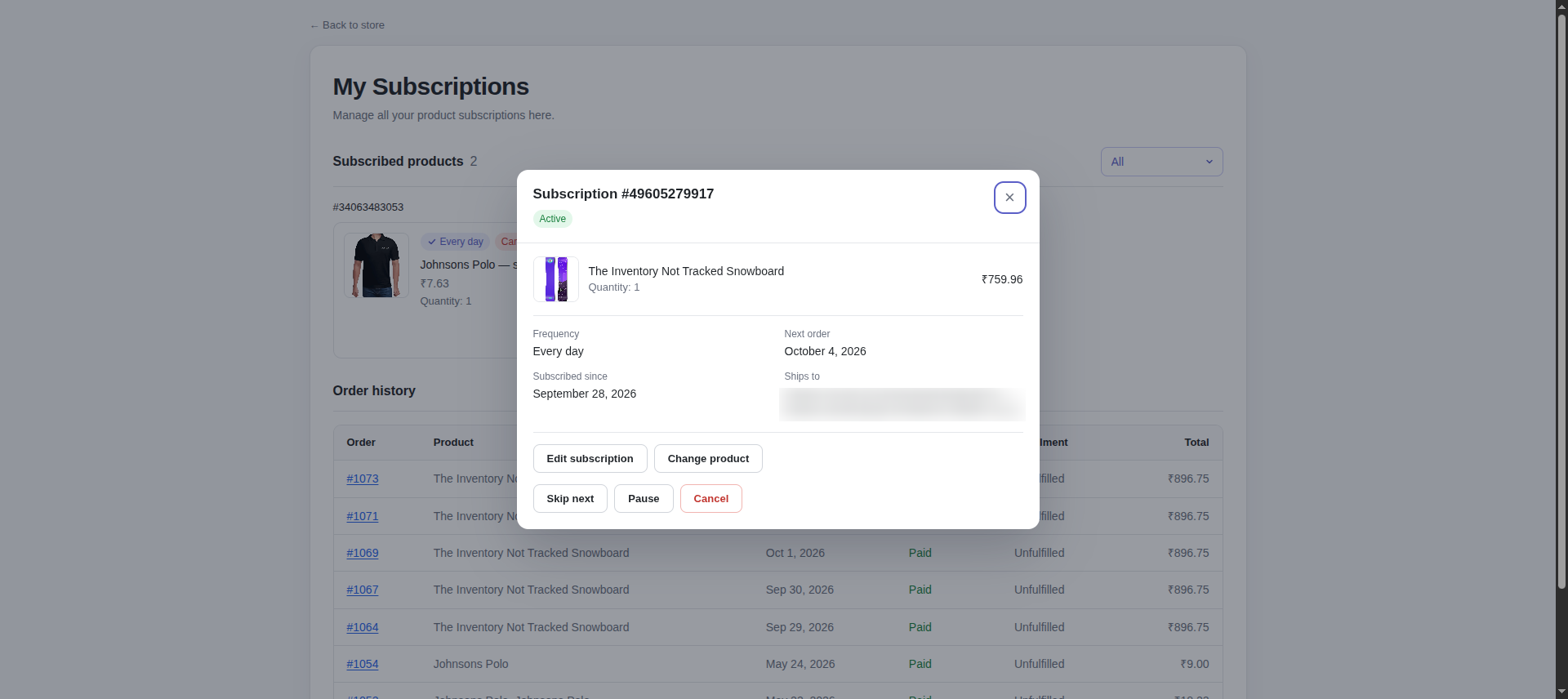Open the snowboard product thumbnail
This screenshot has width=1568, height=699.
point(556,279)
